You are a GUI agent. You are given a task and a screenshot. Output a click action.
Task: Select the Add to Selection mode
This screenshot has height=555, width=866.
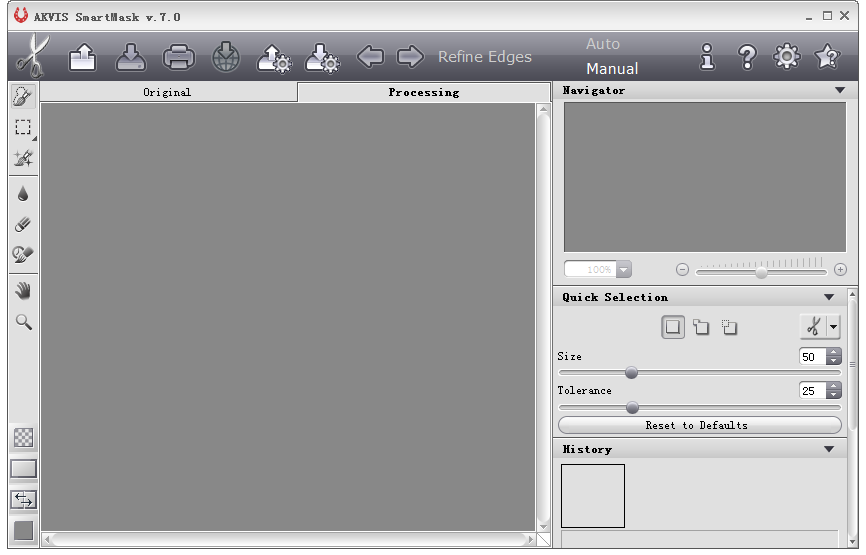pos(701,327)
